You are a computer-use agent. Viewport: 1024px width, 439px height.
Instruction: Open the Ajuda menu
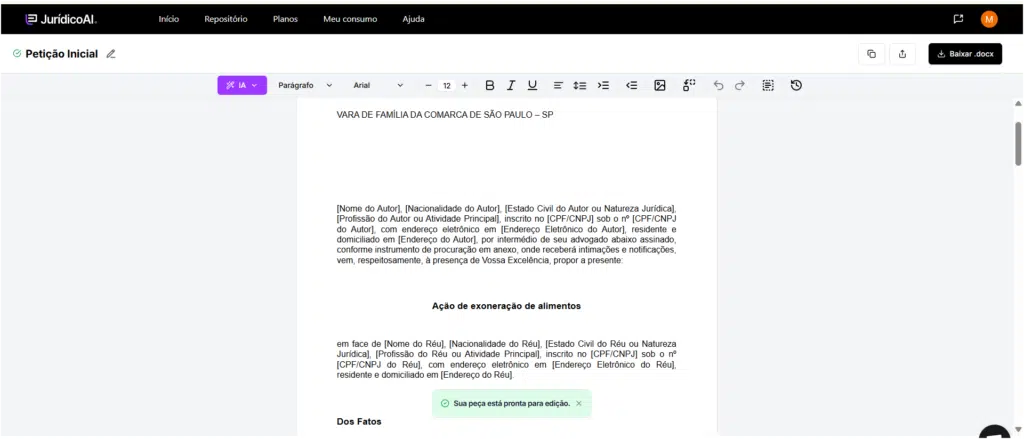click(x=413, y=19)
